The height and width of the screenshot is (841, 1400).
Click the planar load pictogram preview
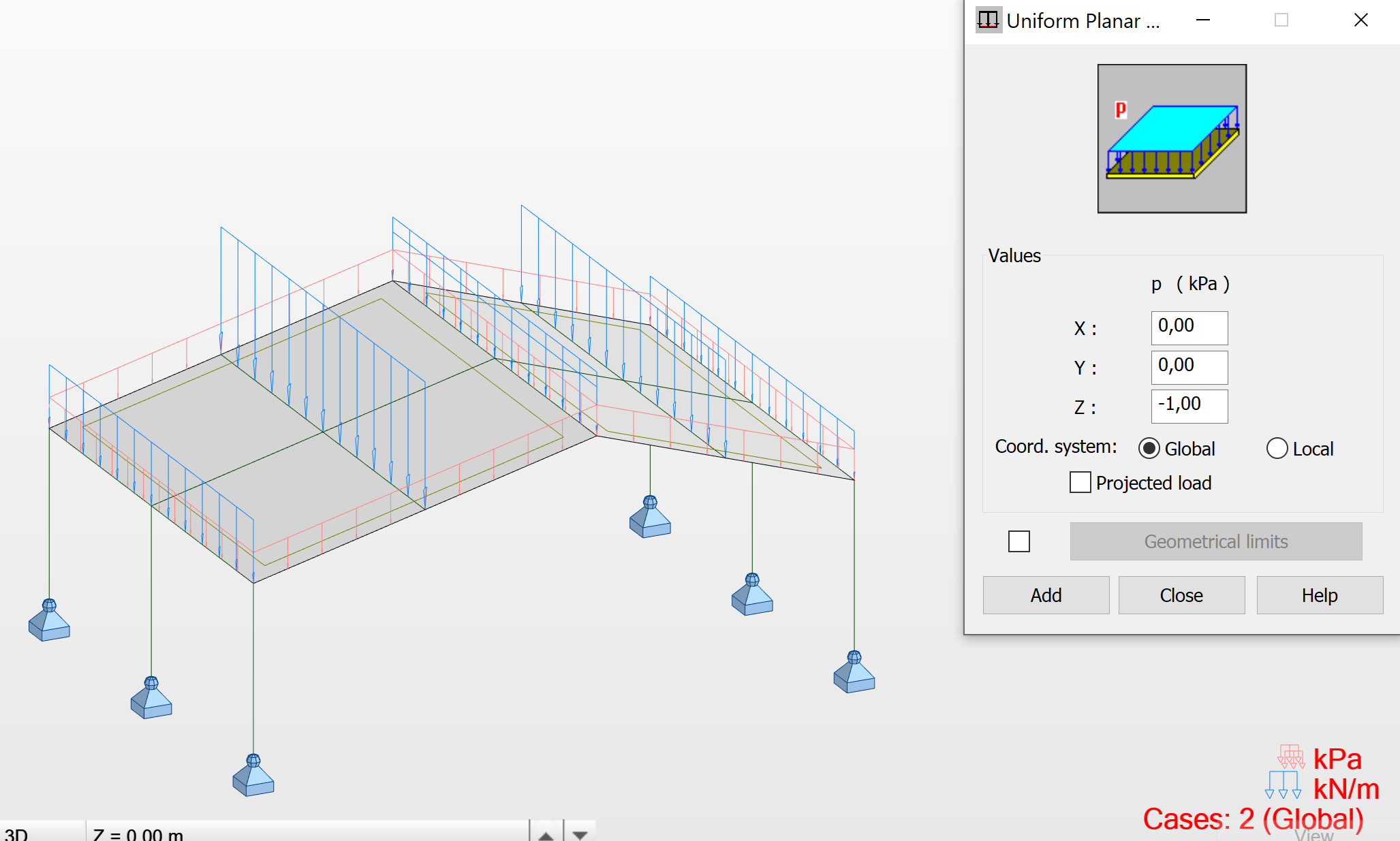(x=1172, y=138)
